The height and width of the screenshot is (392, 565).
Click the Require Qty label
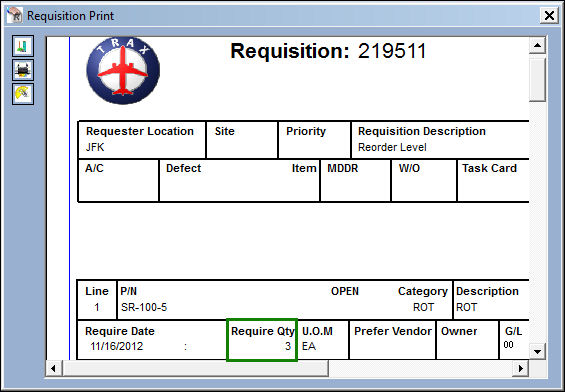pos(263,331)
